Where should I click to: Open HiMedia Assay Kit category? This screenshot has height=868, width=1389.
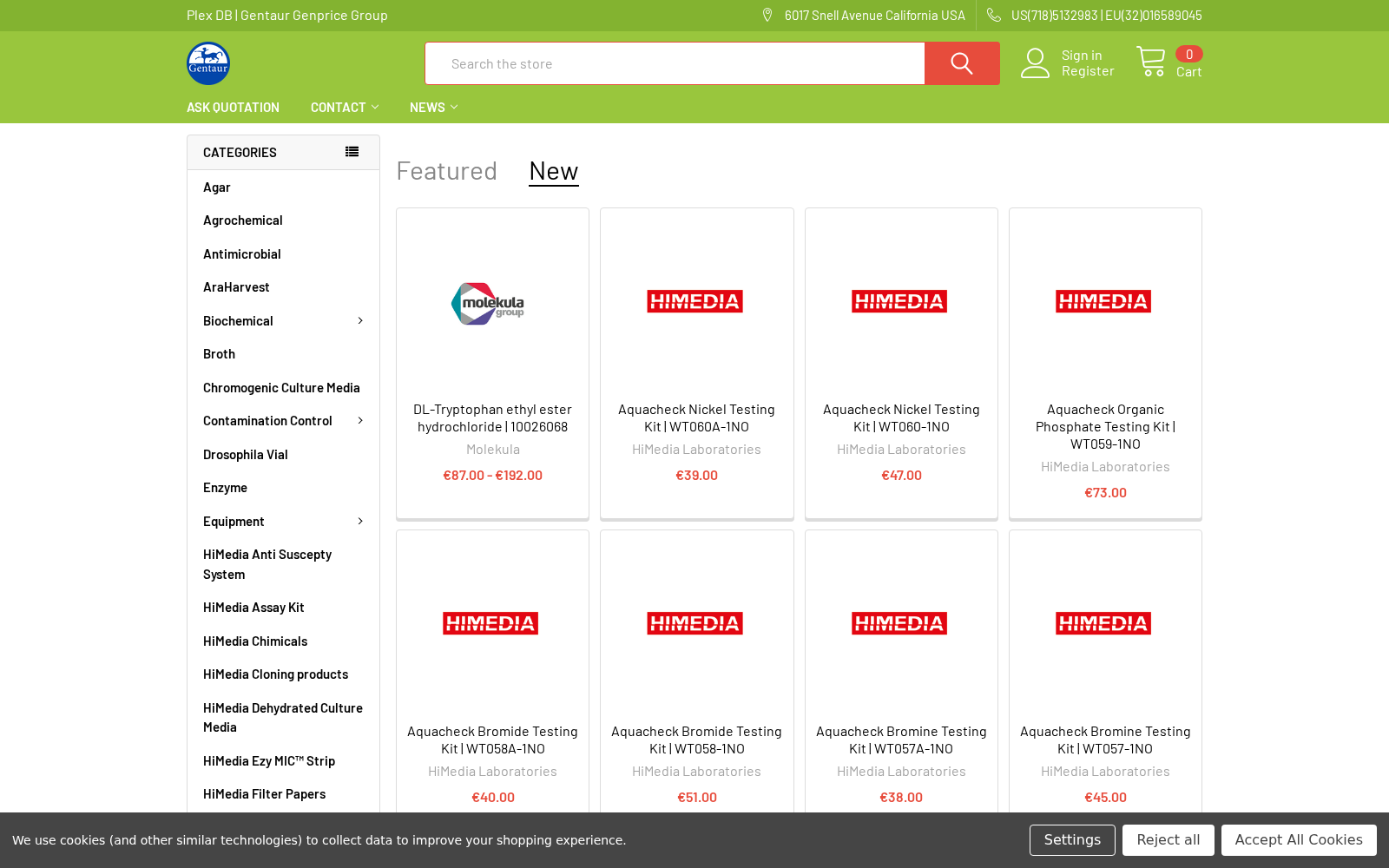point(253,608)
